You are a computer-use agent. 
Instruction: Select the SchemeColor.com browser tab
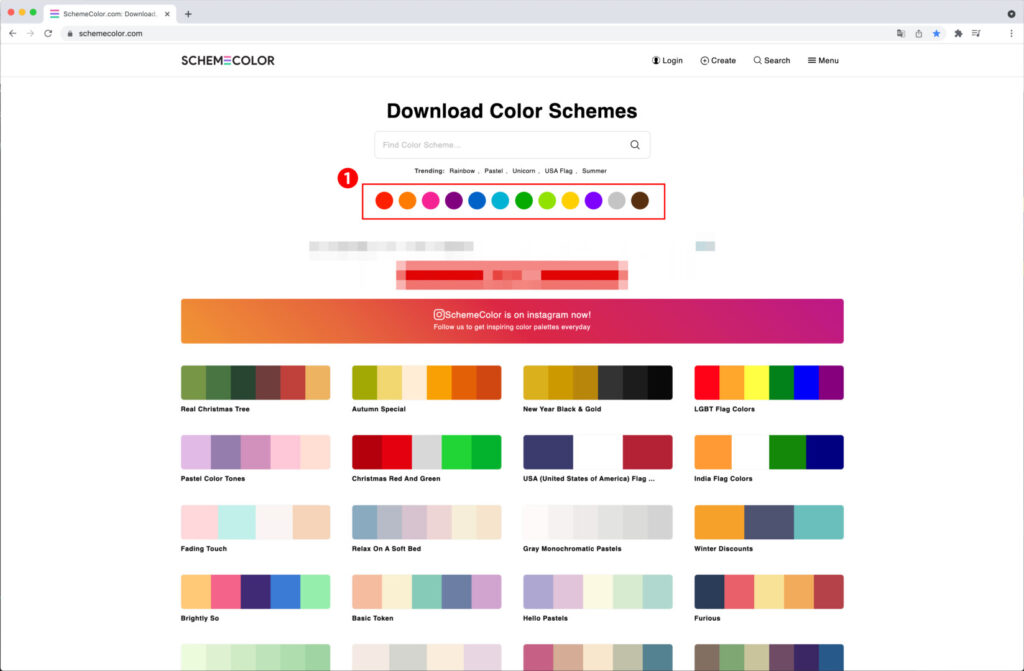pos(110,14)
